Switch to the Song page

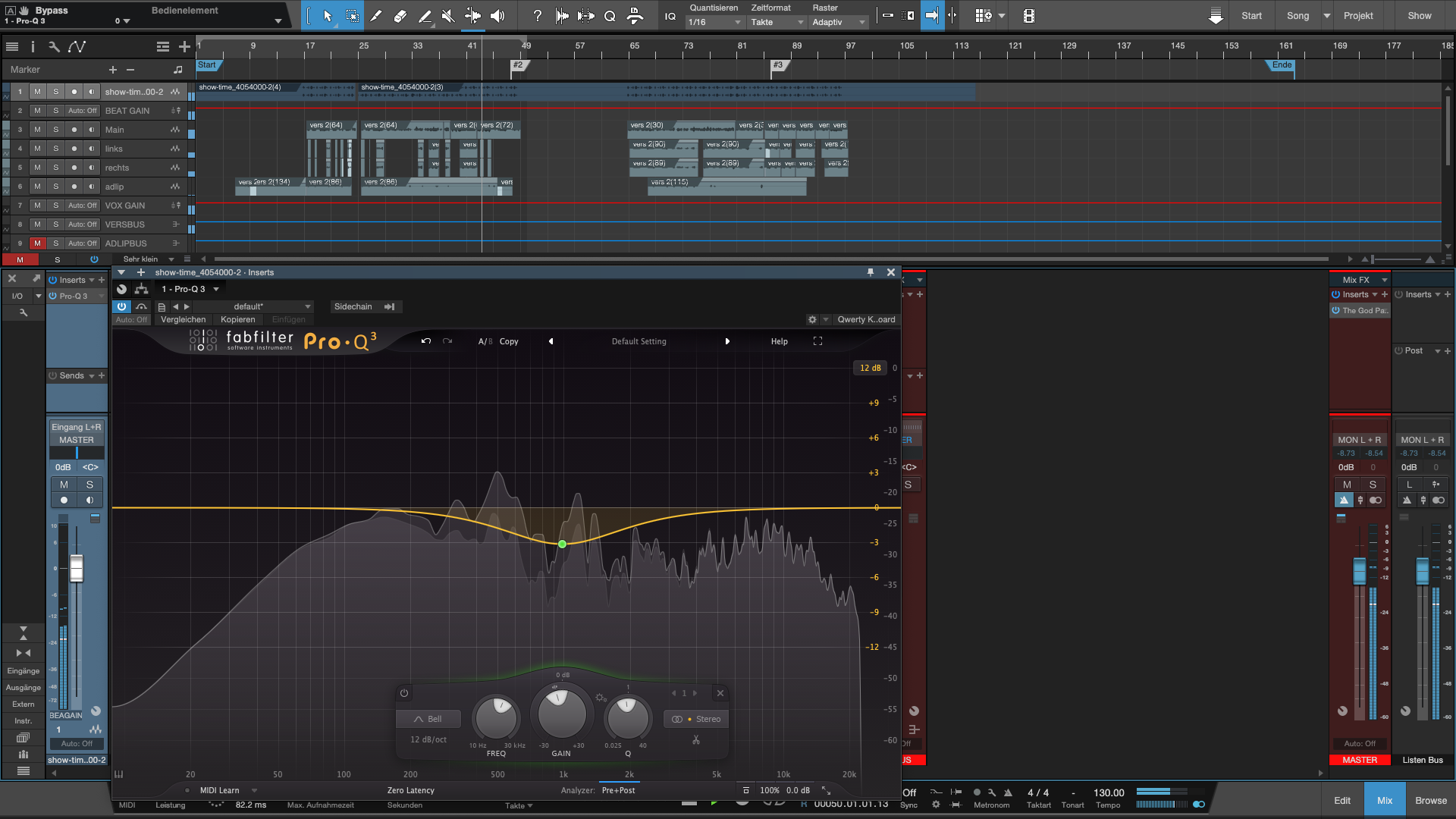(x=1298, y=16)
